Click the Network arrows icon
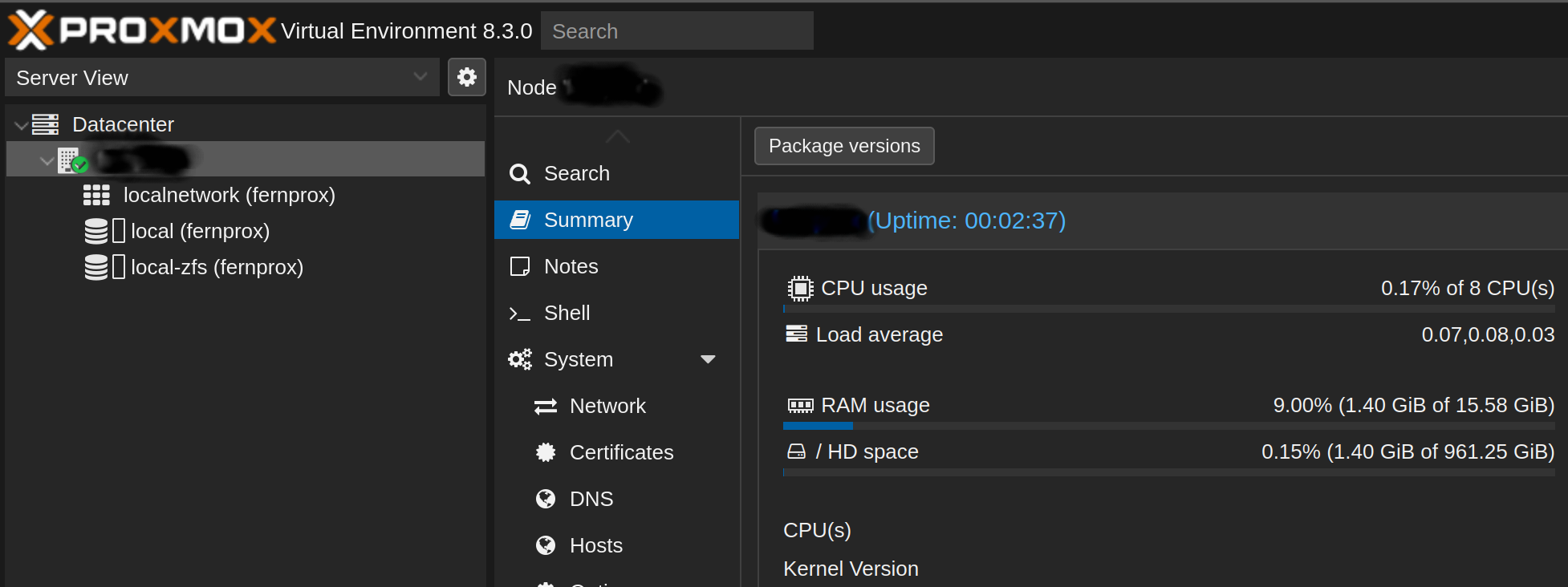 pyautogui.click(x=546, y=407)
